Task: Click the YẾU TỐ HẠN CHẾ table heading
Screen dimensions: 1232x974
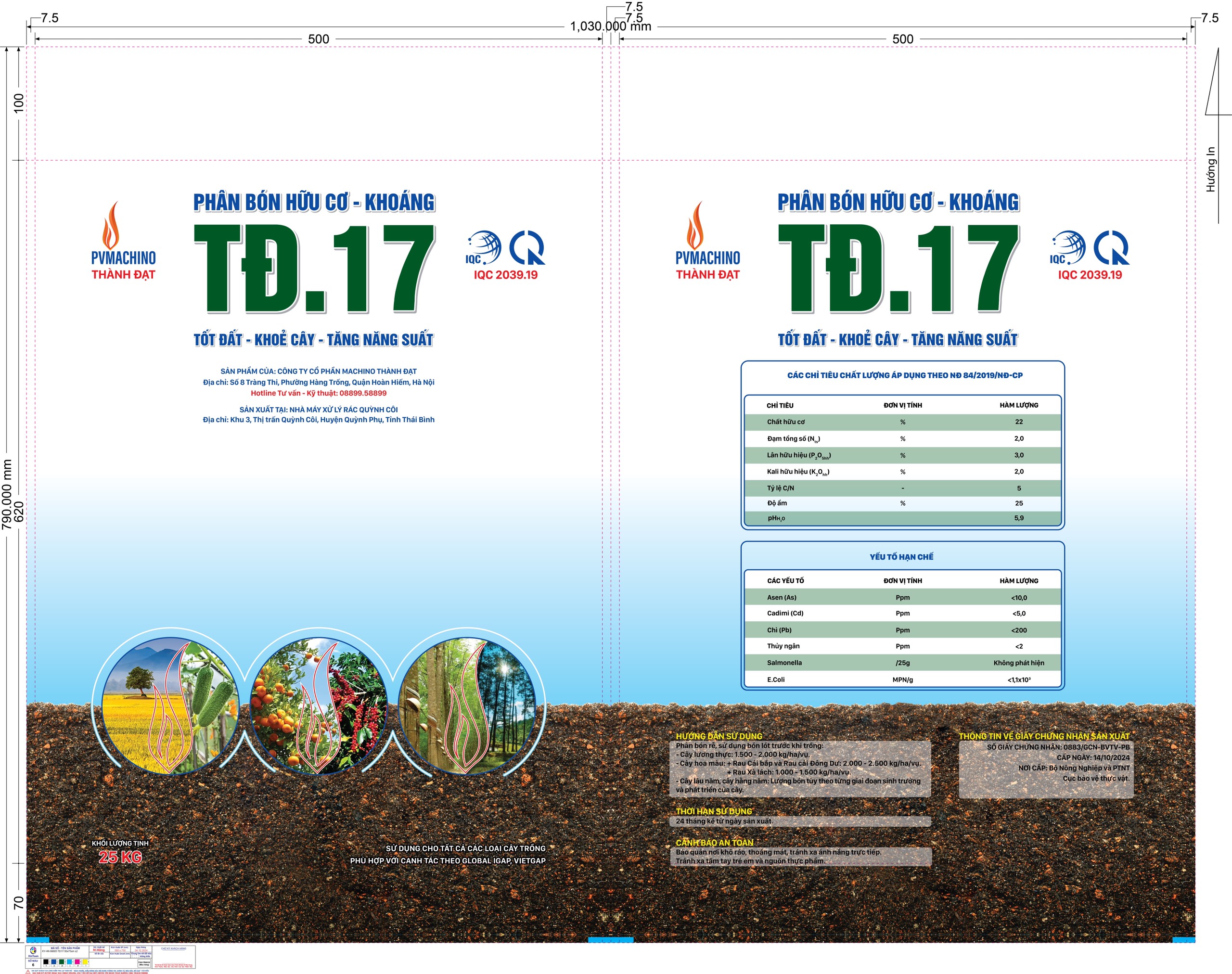Action: 901,557
